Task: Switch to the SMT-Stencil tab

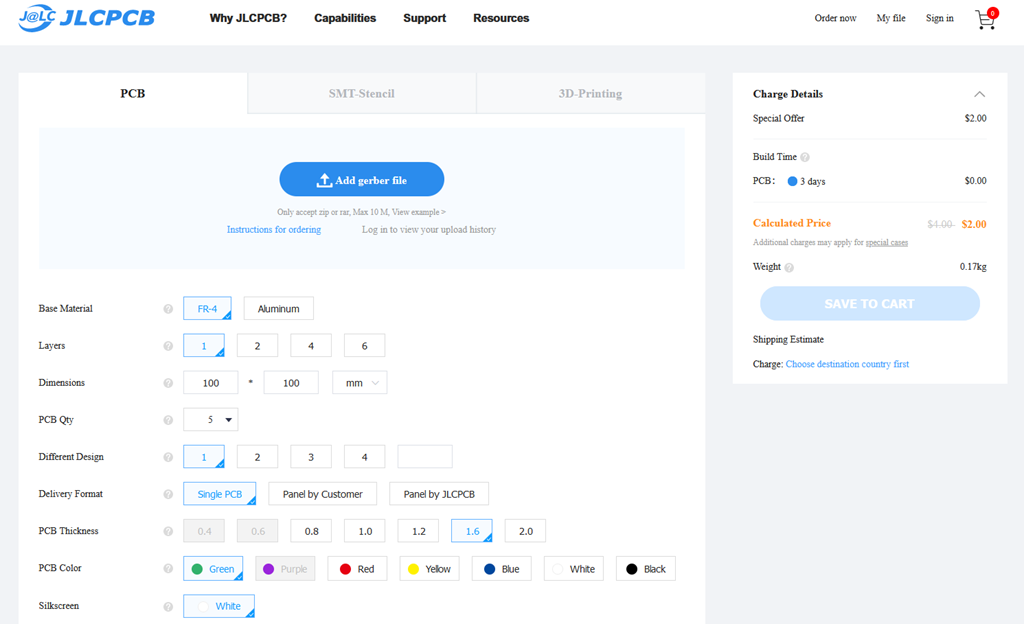Action: [x=361, y=94]
